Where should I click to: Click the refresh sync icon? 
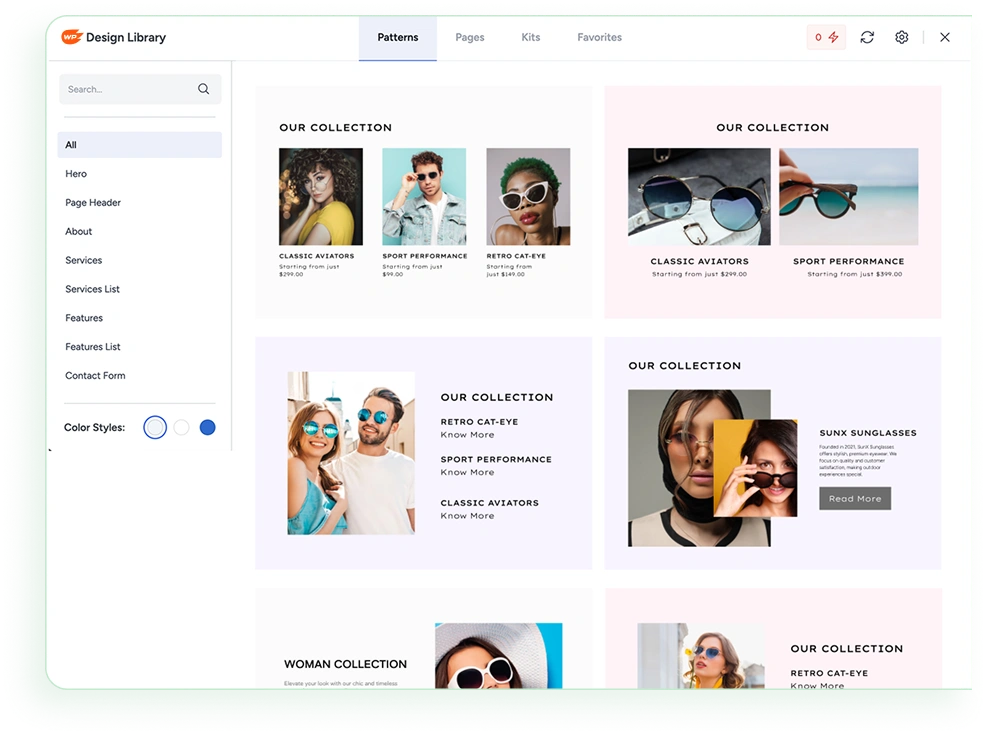[x=867, y=37]
